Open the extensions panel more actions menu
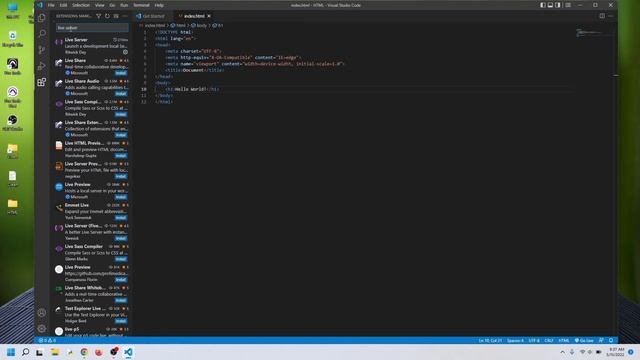640x360 pixels. coord(125,16)
